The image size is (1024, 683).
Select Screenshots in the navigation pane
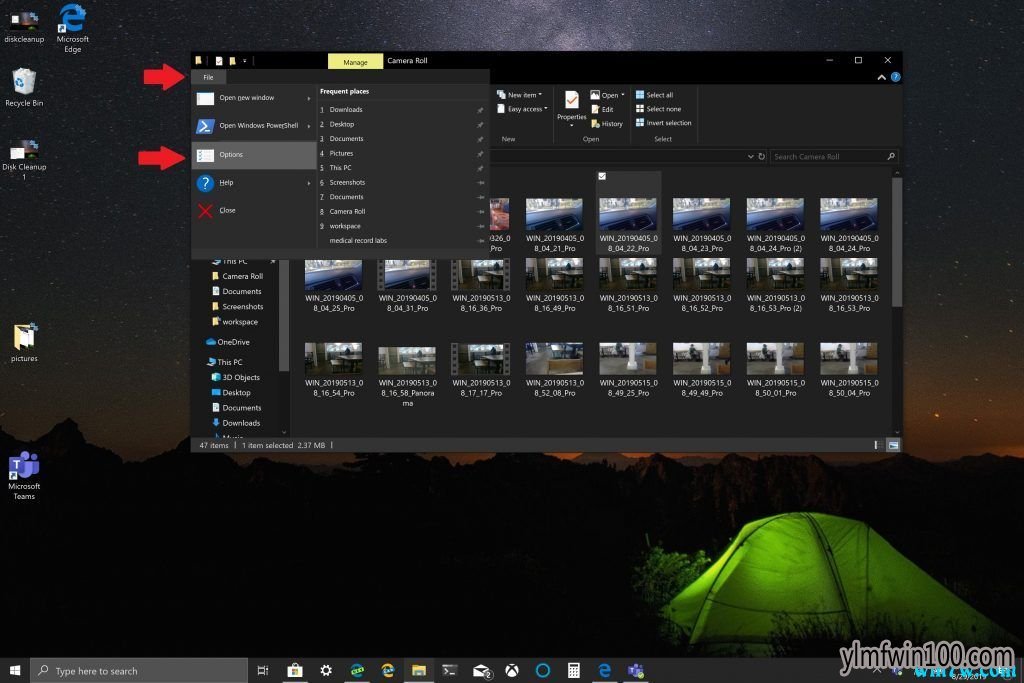[237, 307]
